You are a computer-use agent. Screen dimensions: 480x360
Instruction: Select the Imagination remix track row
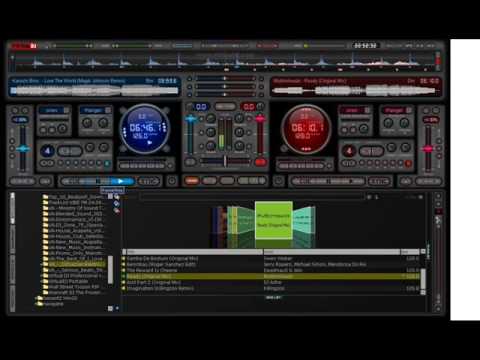(271, 288)
